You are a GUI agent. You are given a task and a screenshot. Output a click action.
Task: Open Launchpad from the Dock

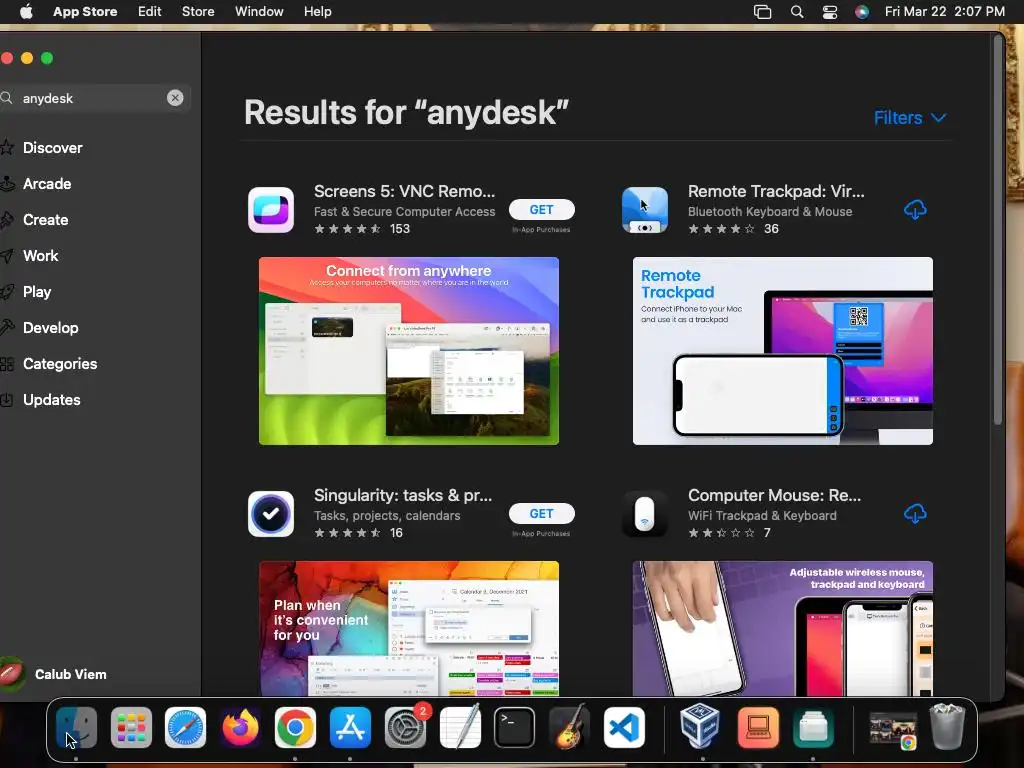pyautogui.click(x=131, y=728)
